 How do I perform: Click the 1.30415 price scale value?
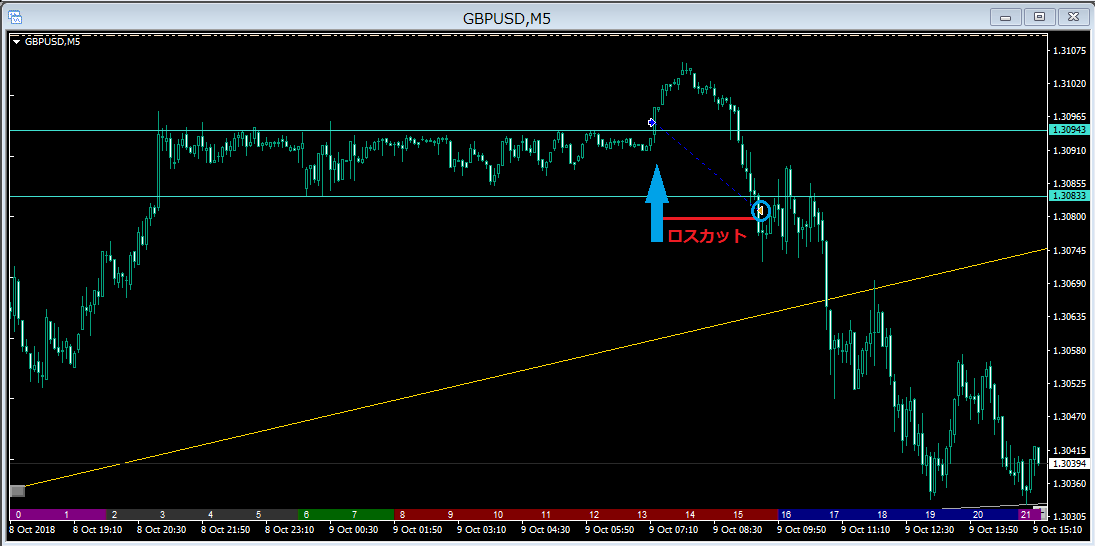click(x=1069, y=450)
